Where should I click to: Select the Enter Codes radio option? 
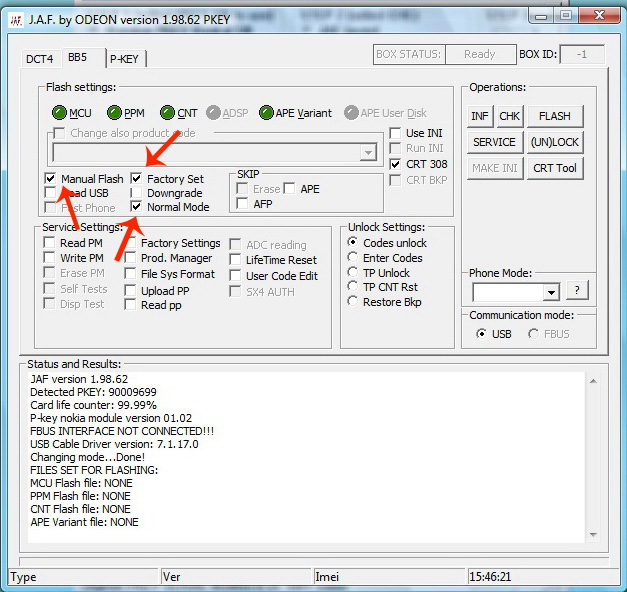(x=352, y=257)
